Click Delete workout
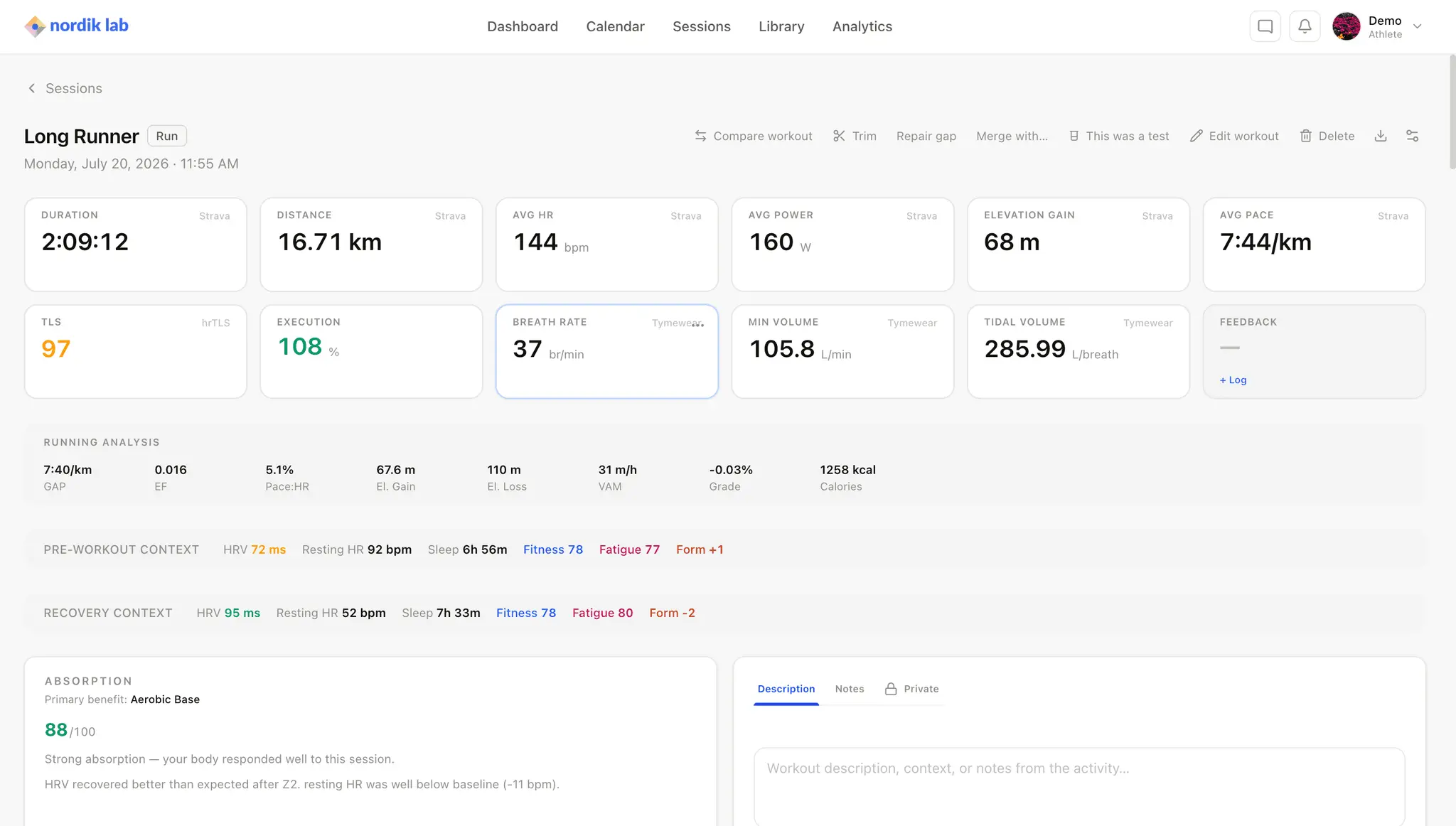Screen dimensions: 1456x826 click(x=1327, y=136)
